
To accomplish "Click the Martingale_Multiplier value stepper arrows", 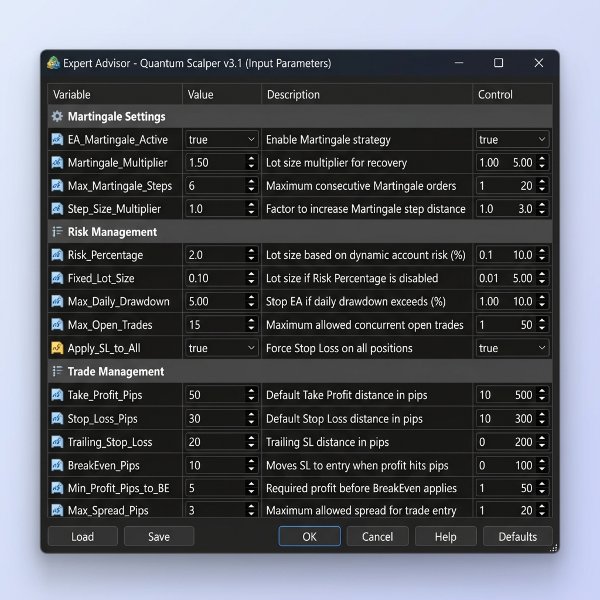I will click(251, 162).
